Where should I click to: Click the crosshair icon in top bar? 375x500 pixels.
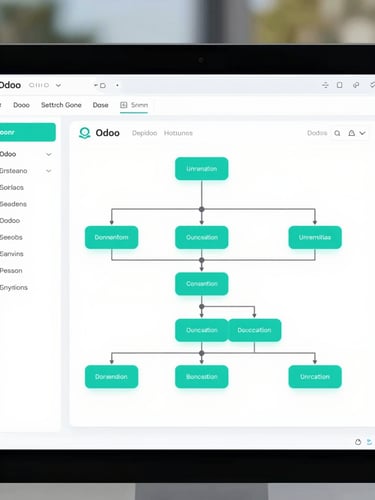click(x=325, y=85)
